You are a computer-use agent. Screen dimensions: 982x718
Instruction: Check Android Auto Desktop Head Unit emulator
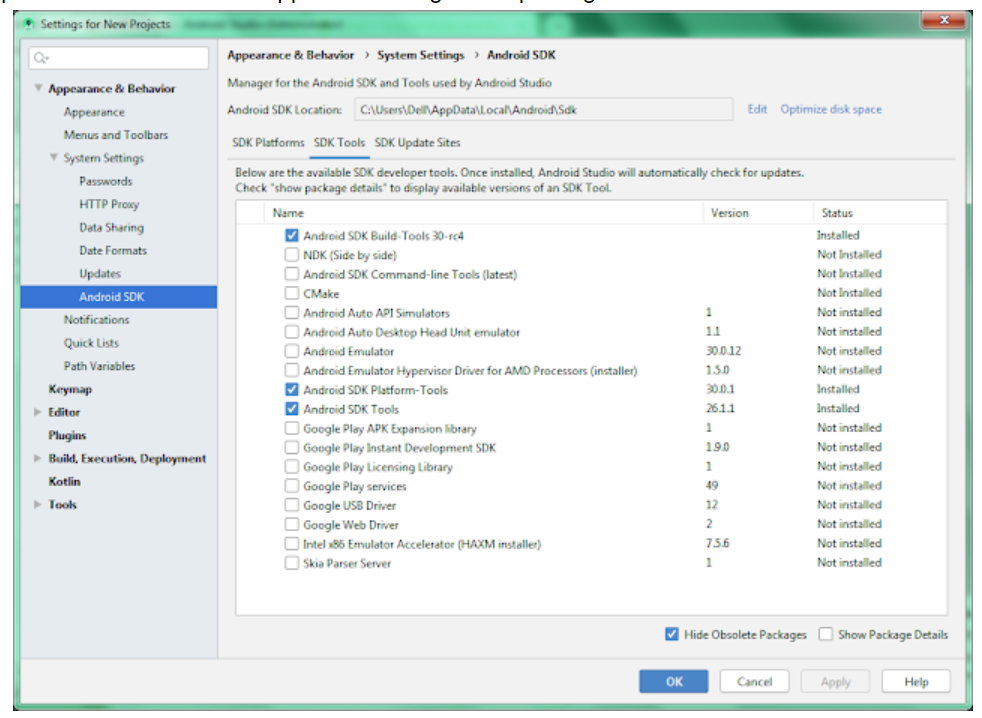pos(291,332)
